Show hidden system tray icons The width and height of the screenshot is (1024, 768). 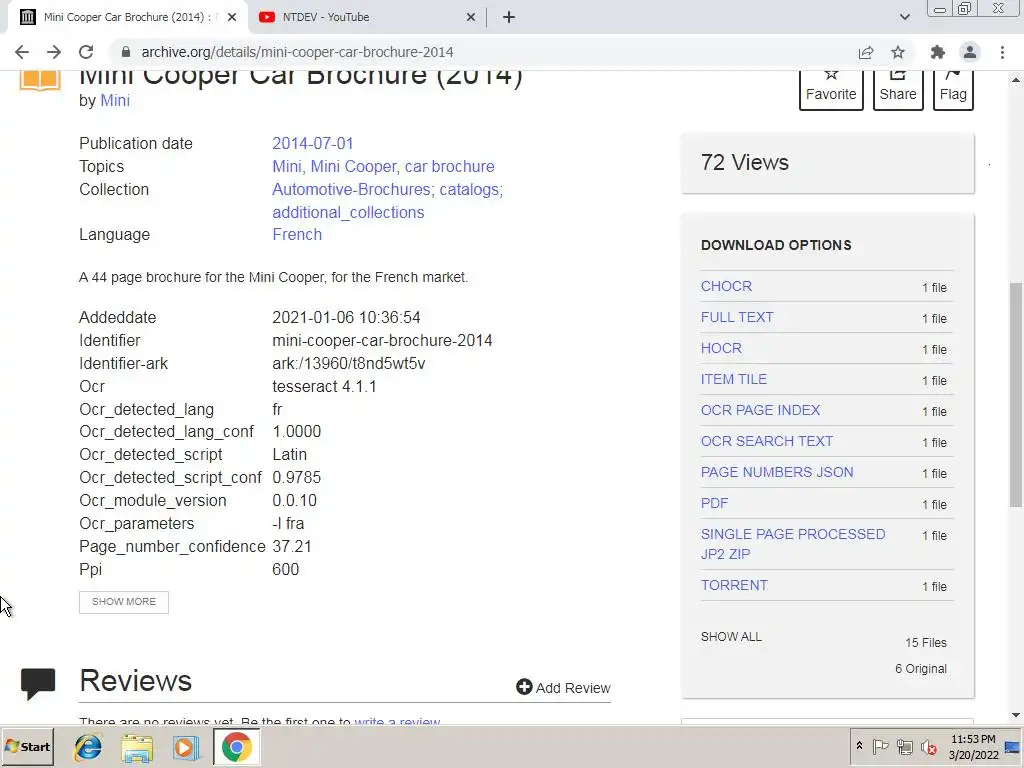[859, 746]
